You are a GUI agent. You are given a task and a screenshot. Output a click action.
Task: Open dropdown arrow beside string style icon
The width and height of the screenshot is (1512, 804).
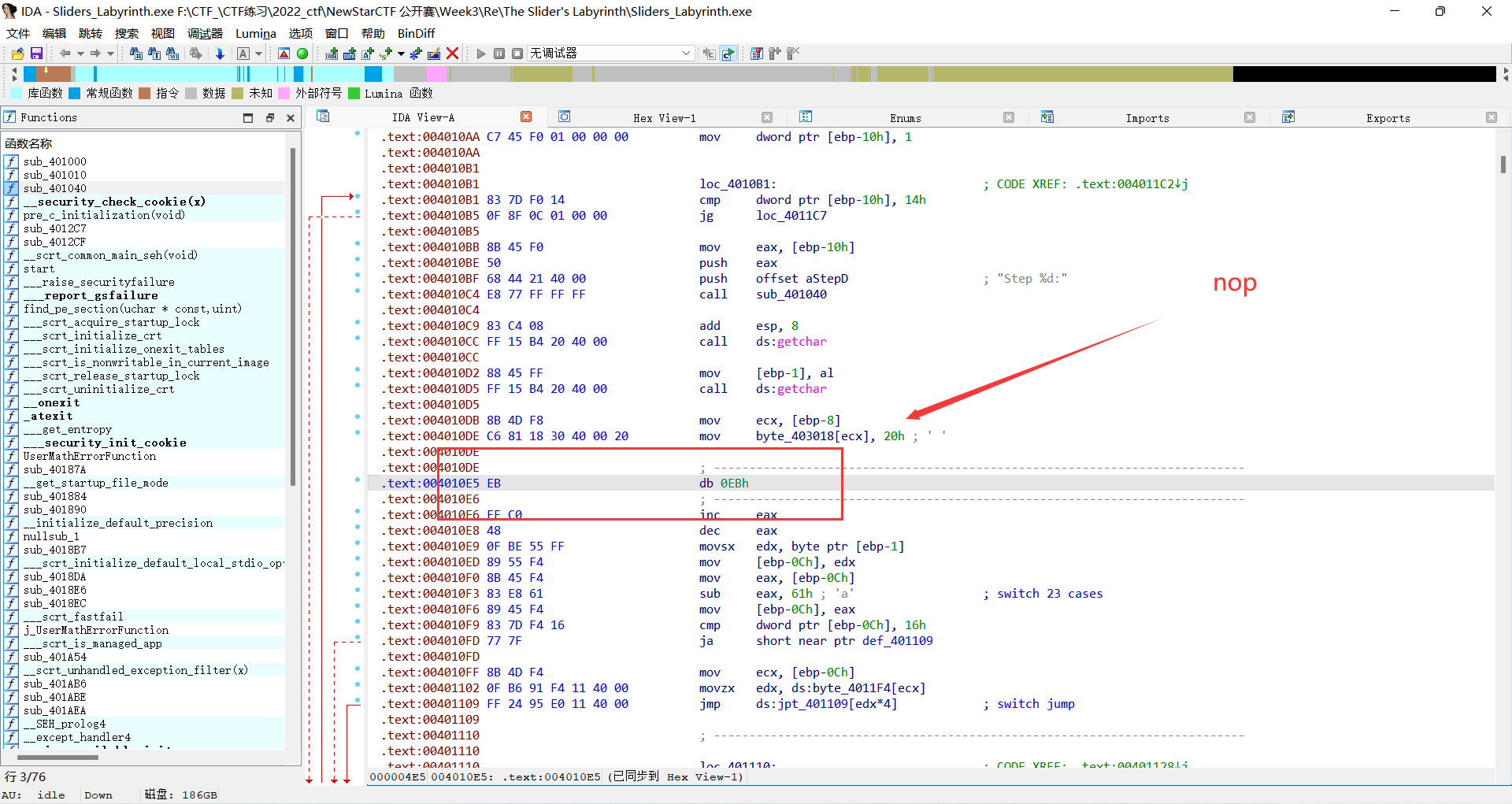coord(401,54)
